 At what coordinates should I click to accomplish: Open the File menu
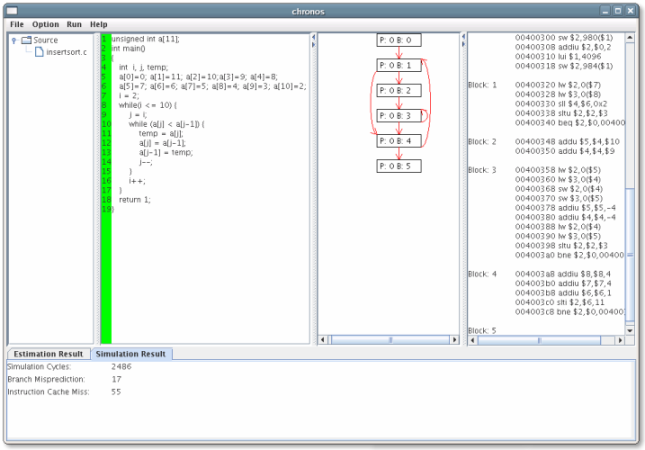pyautogui.click(x=17, y=24)
